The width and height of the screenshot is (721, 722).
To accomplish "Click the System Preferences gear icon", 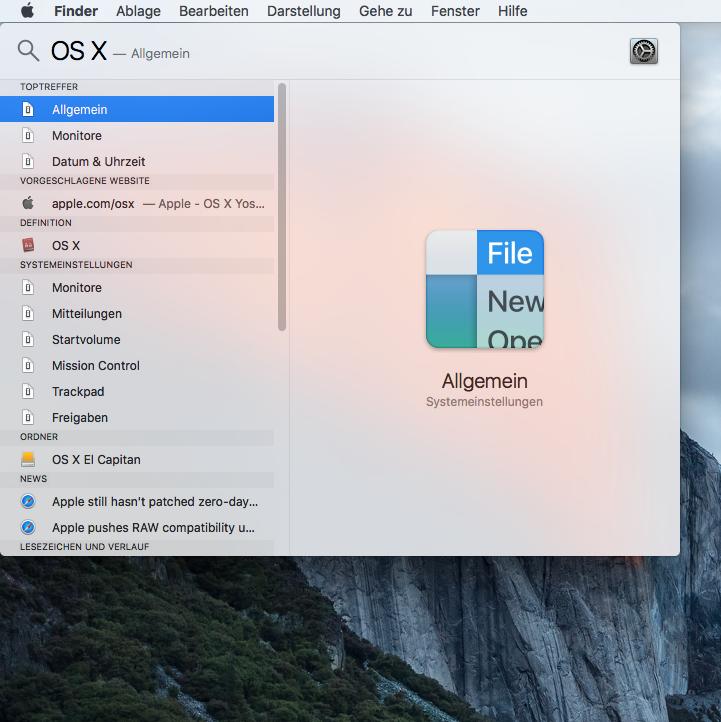I will [644, 51].
